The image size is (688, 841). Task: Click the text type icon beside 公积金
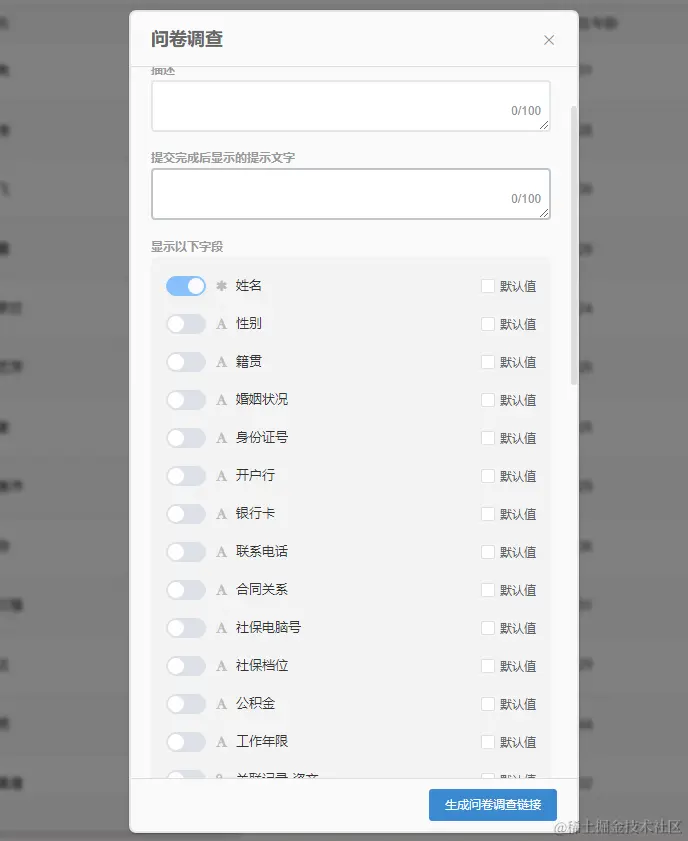point(221,704)
